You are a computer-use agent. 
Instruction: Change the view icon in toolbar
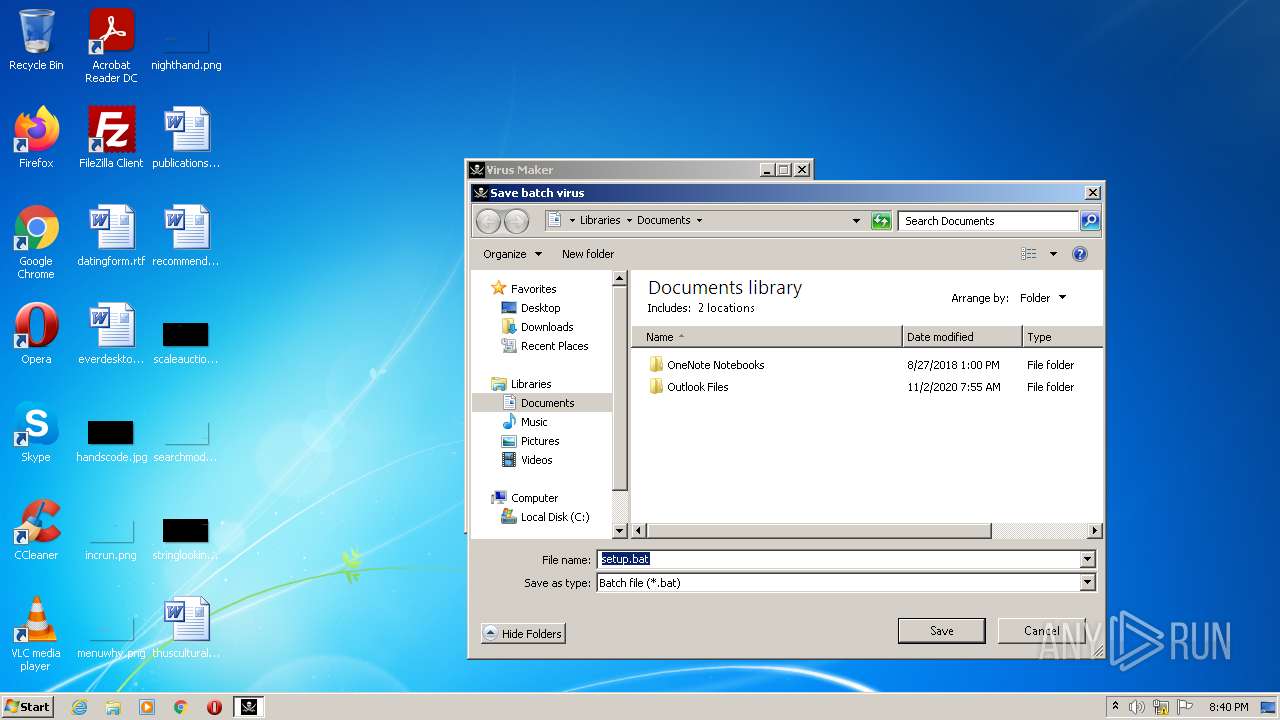pyautogui.click(x=1028, y=254)
